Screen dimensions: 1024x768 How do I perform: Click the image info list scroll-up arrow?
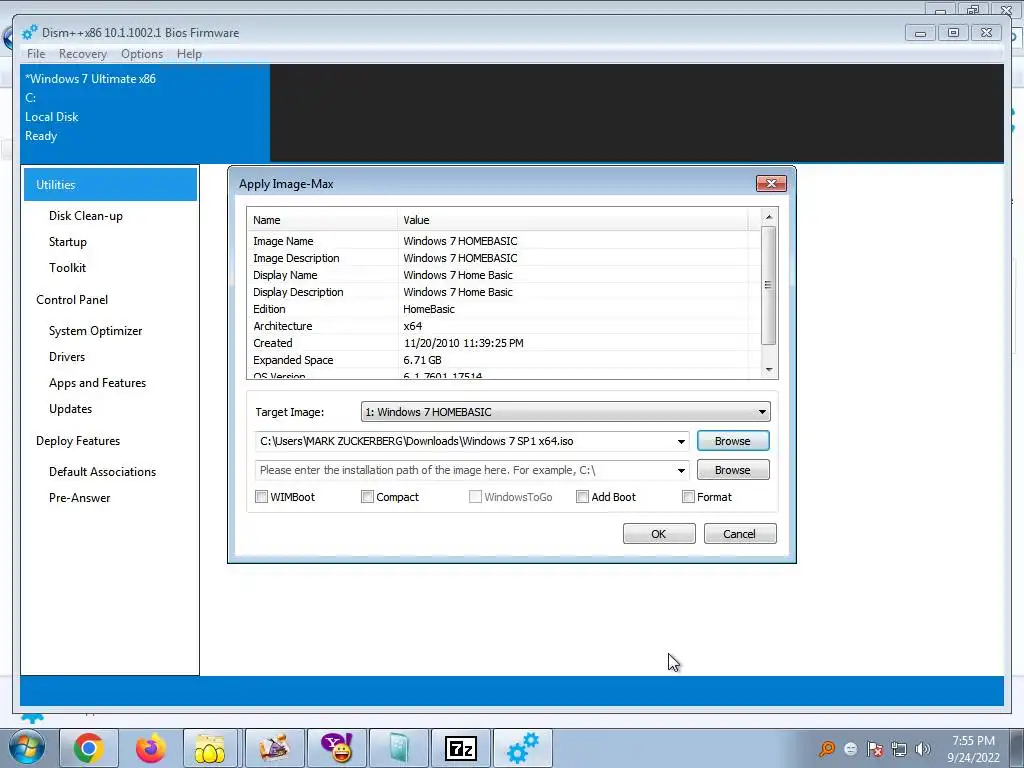tap(769, 217)
